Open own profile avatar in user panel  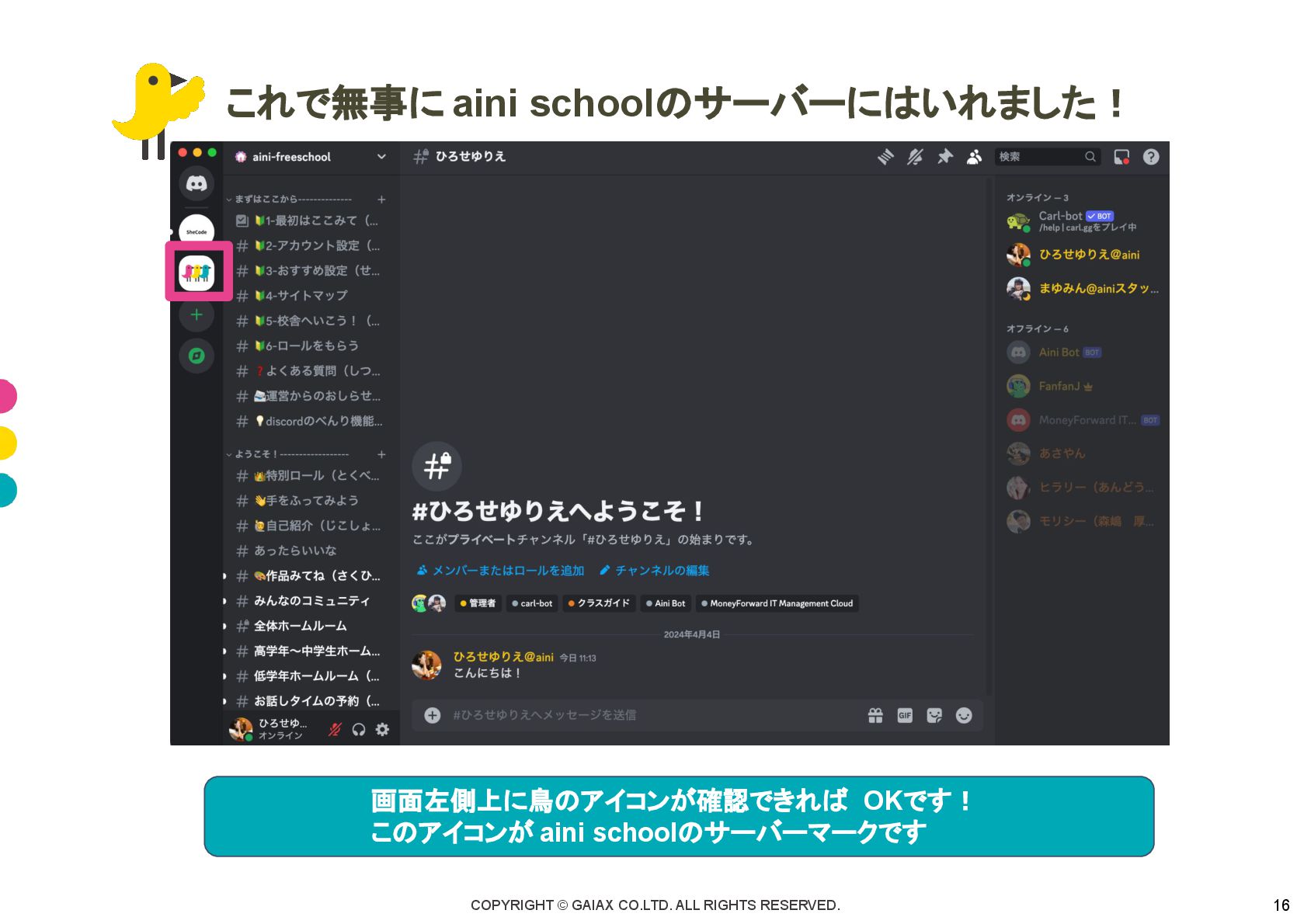click(x=241, y=729)
